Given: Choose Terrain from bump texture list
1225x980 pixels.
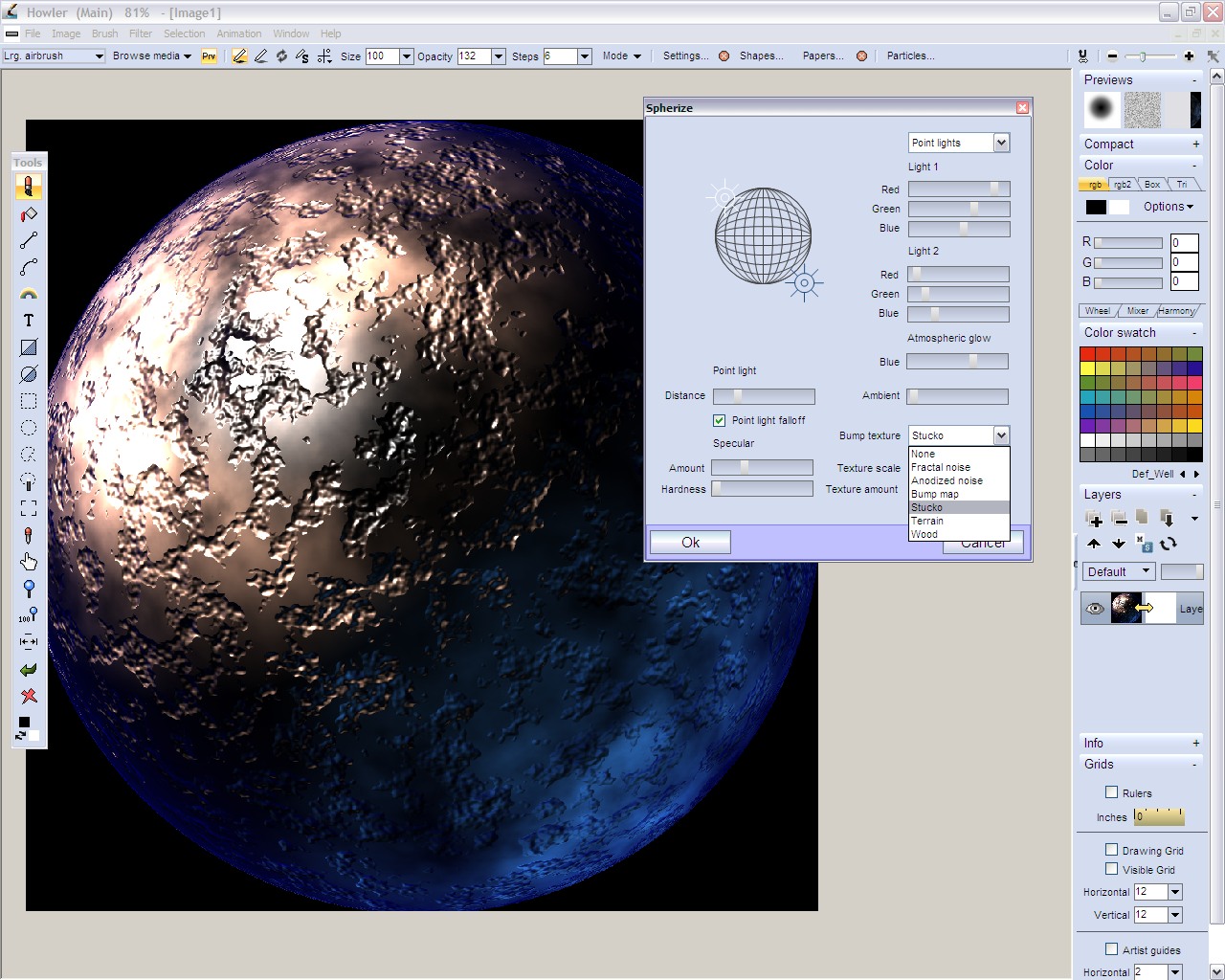Looking at the screenshot, I should pyautogui.click(x=927, y=521).
